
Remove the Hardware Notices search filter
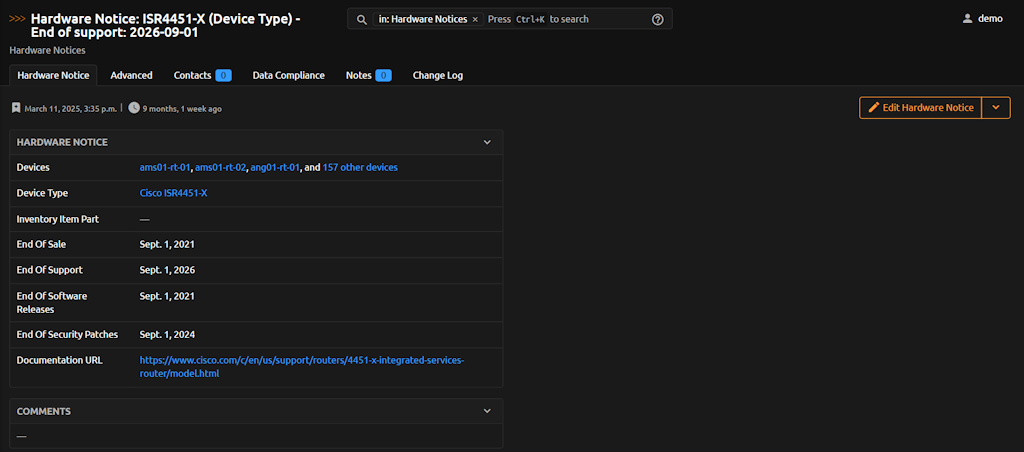[x=475, y=19]
